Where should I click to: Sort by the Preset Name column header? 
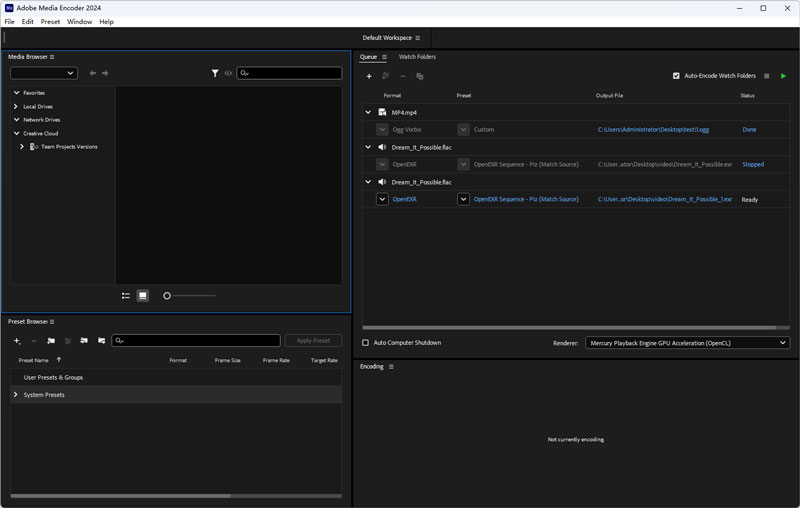coord(34,361)
